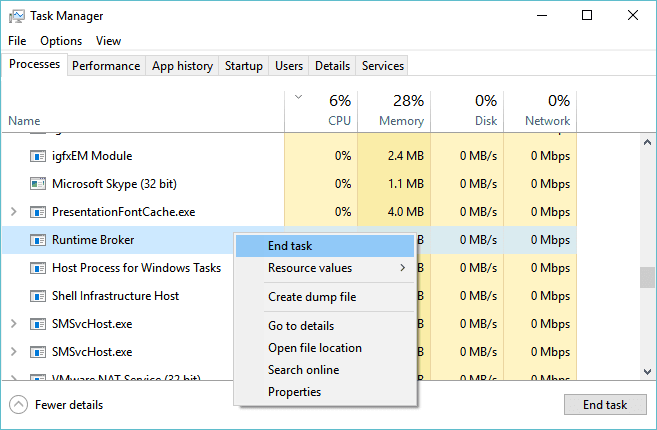Choose Go to details in context menu

tap(325, 326)
